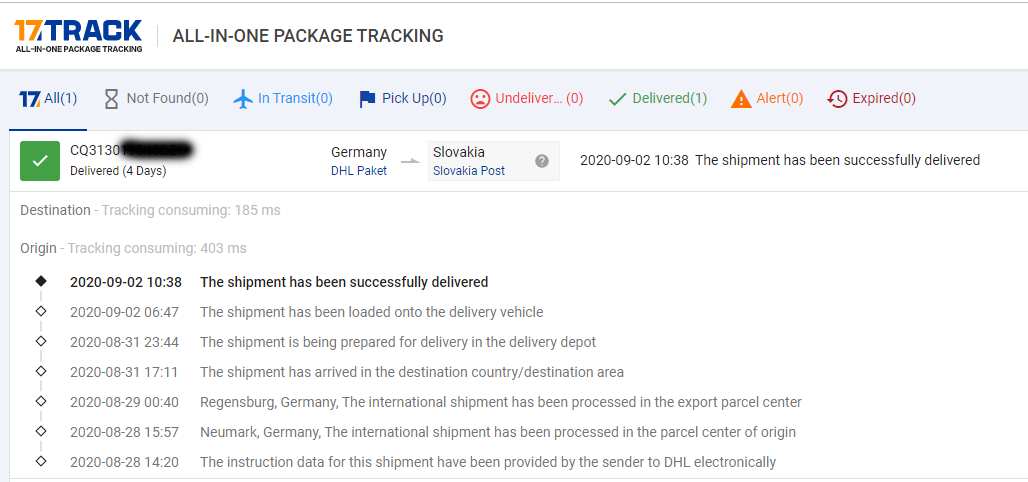The image size is (1028, 482).
Task: Click the orange Alert triangle icon
Action: pos(741,98)
